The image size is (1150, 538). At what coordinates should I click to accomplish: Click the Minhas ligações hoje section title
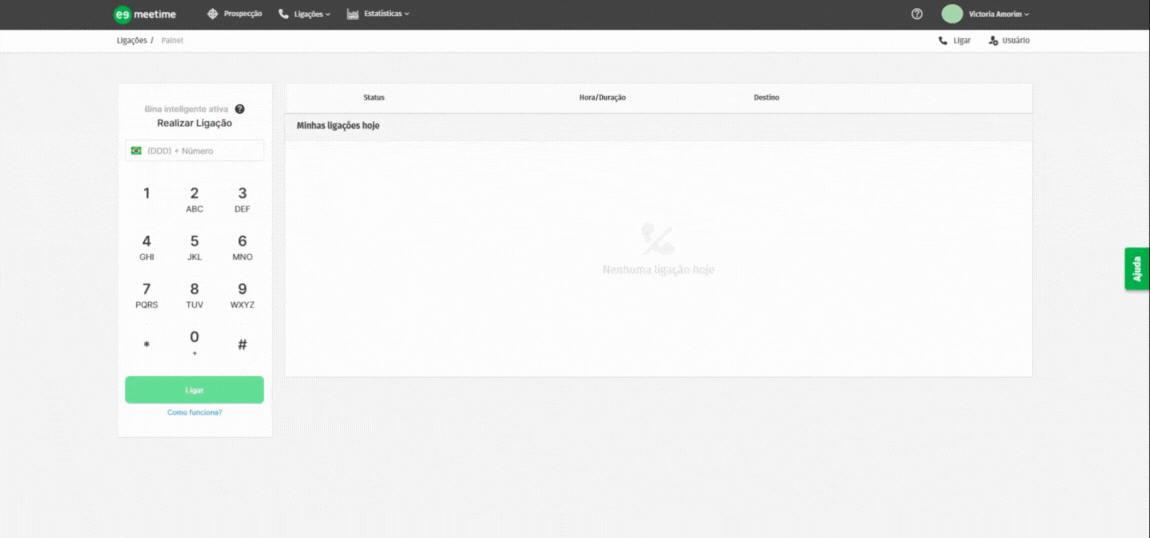coord(338,126)
